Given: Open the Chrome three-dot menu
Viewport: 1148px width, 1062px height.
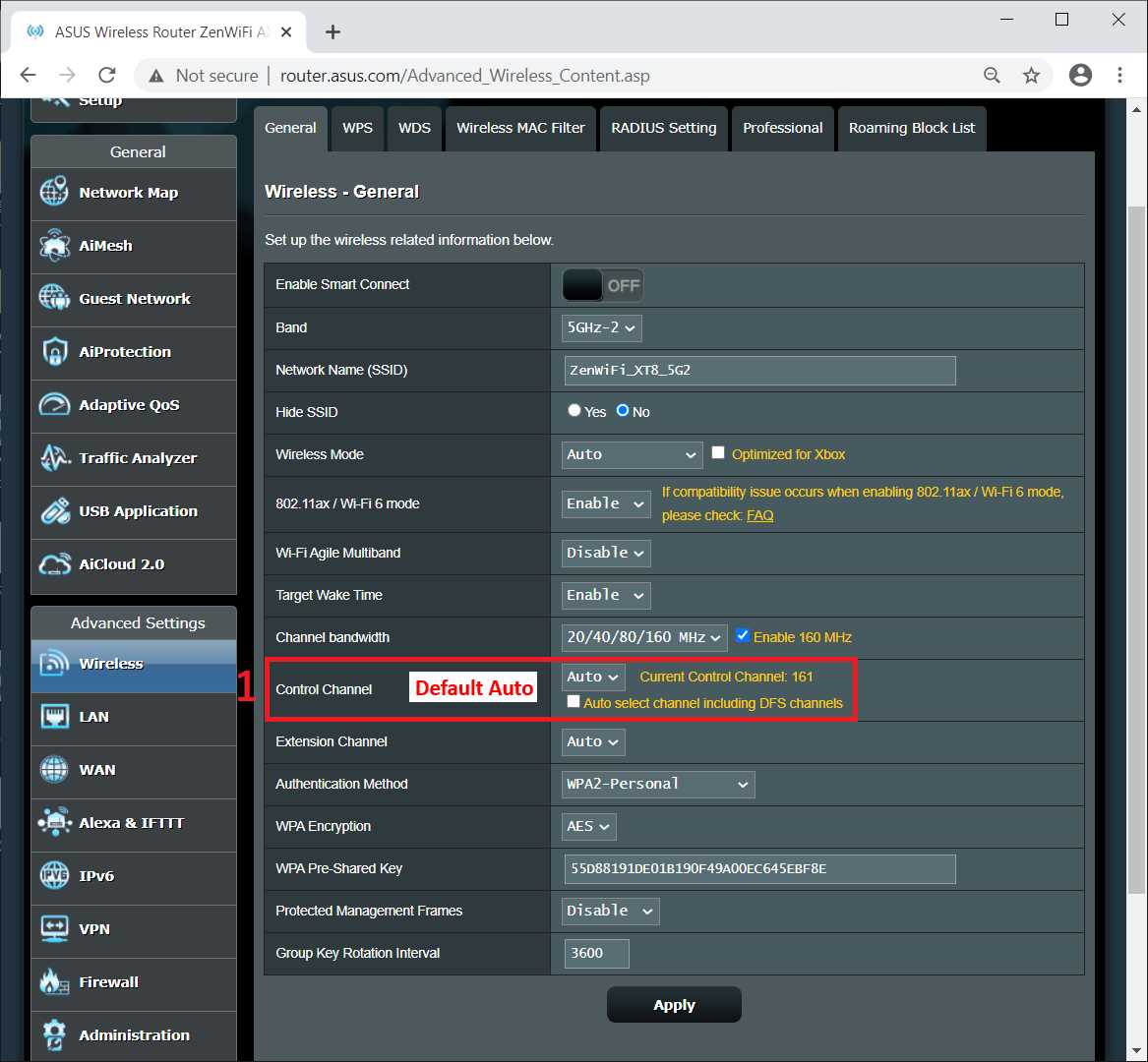Looking at the screenshot, I should [1119, 75].
